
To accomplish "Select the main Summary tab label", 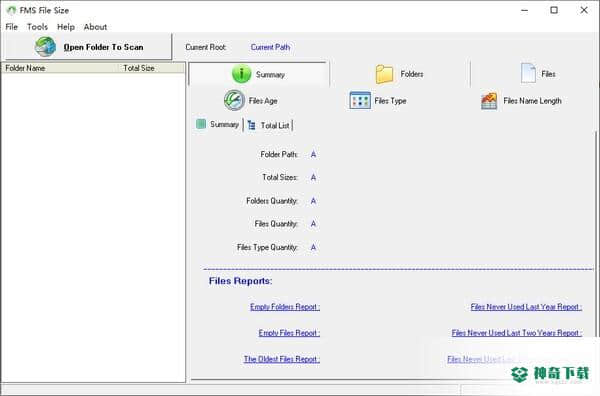I will 270,75.
